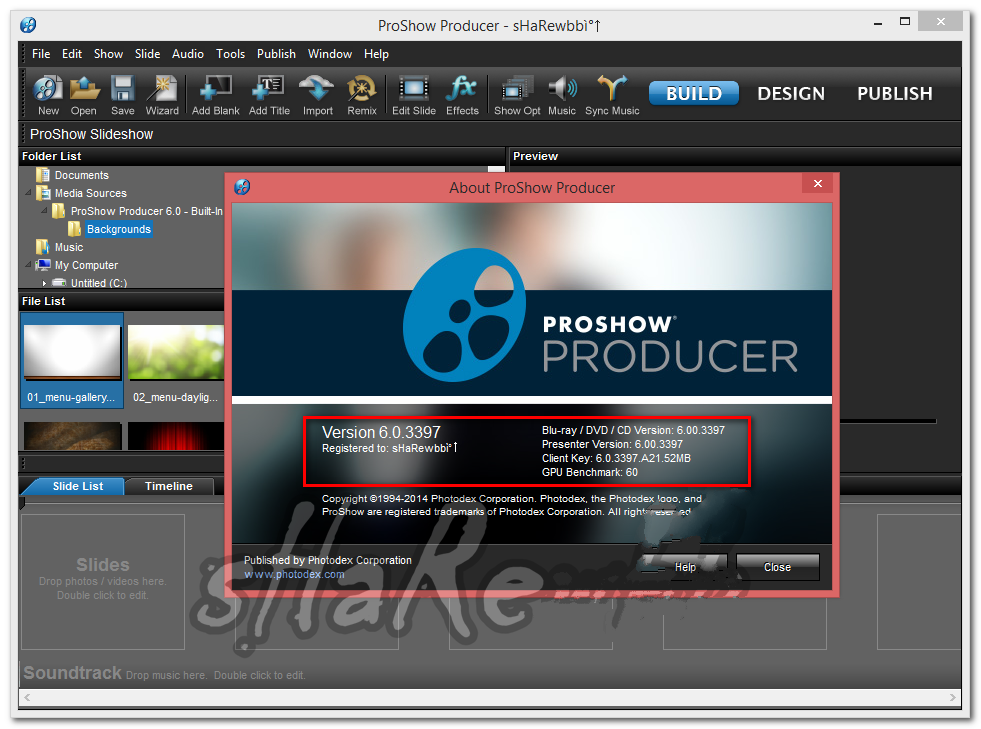Open the Audio menu
The image size is (981, 729).
pos(188,54)
